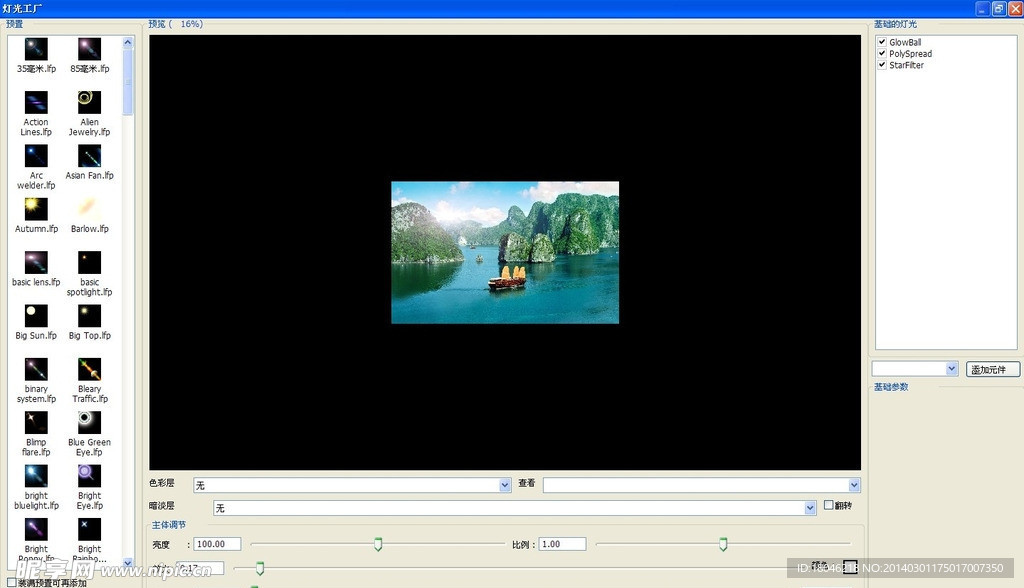Pick the bright bluelight.lfp preset

click(36, 476)
